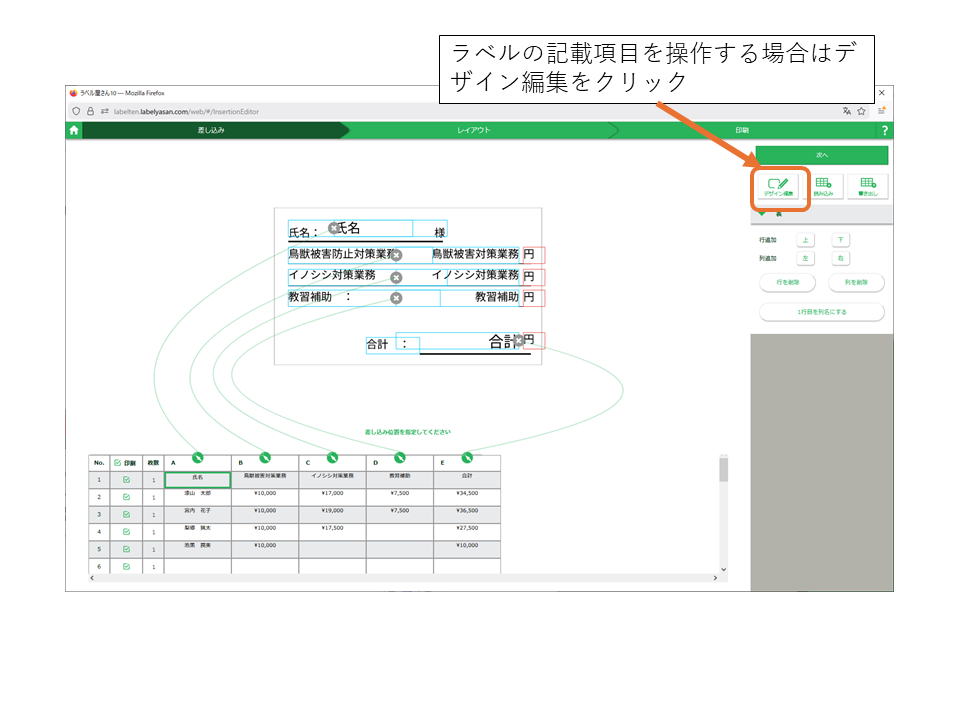Click the green link pin above column A
Image resolution: width=960 pixels, height=720 pixels.
tap(197, 457)
